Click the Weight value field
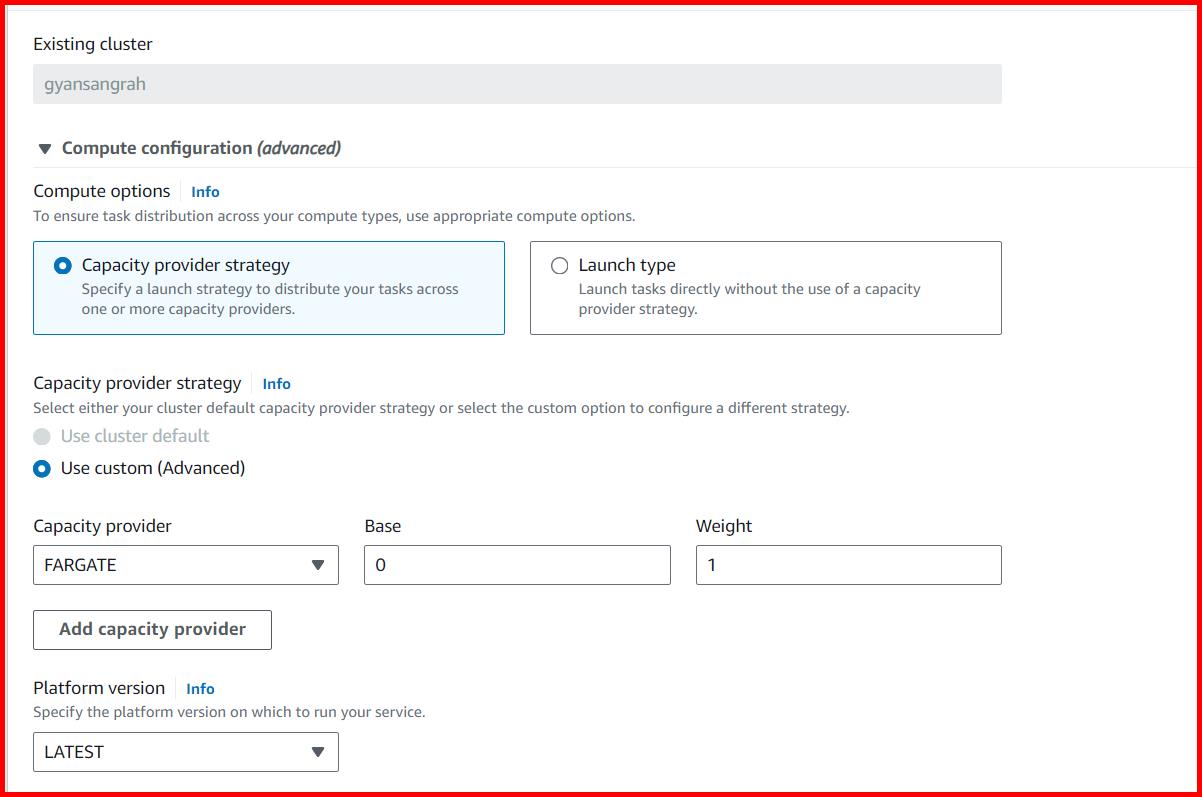 coord(848,565)
